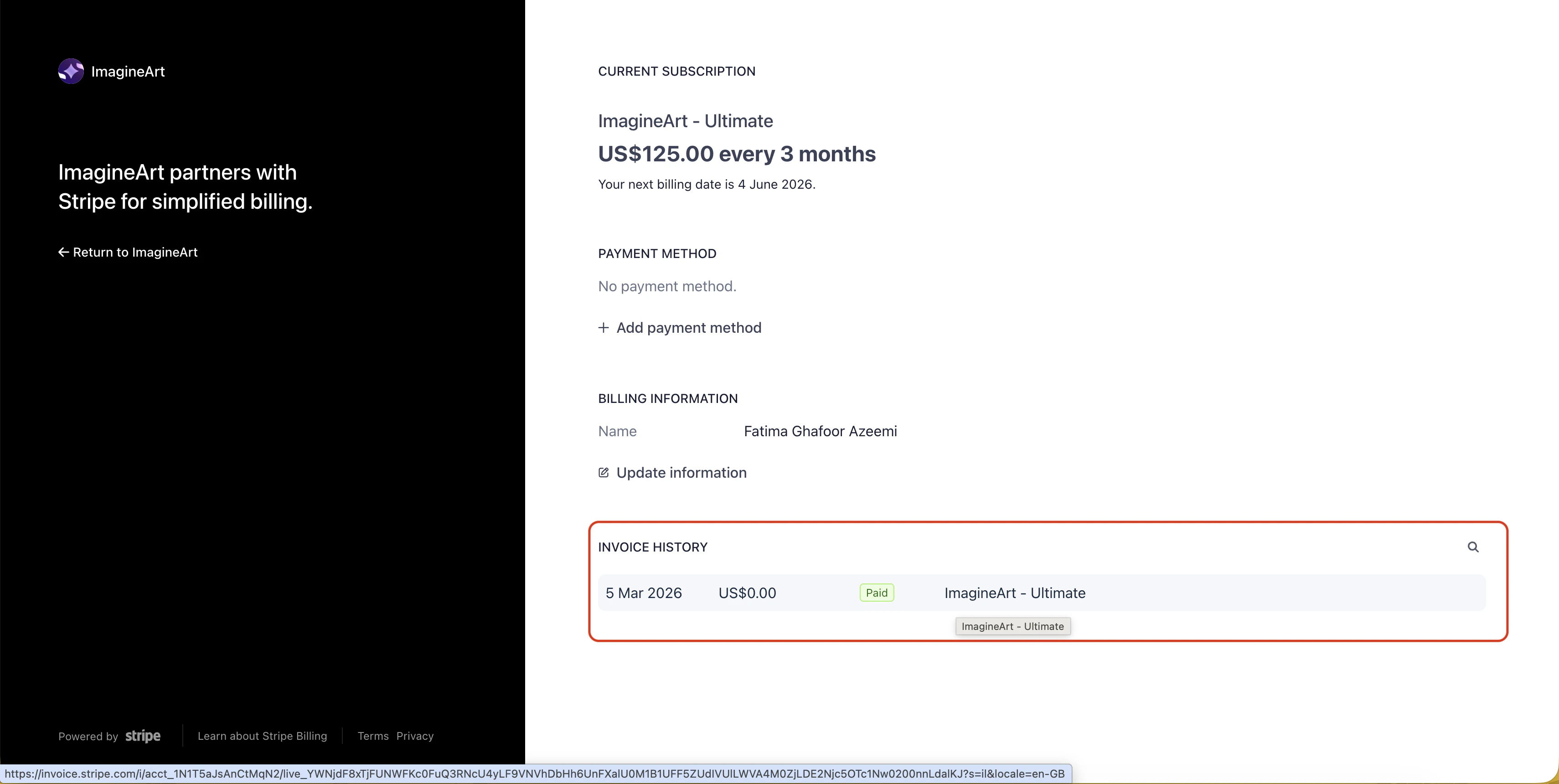Click ImagineArt - Ultimate in invoice row
The height and width of the screenshot is (784, 1559).
(x=1015, y=593)
